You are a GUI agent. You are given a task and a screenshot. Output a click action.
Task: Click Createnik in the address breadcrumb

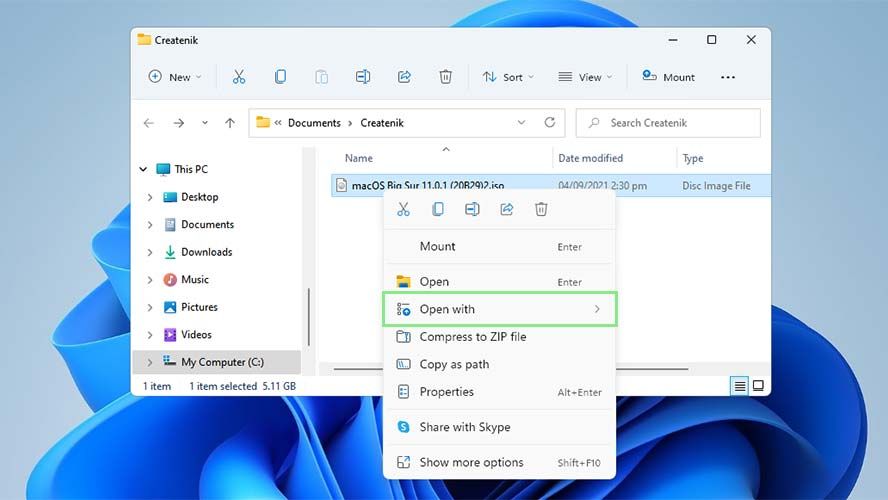382,123
